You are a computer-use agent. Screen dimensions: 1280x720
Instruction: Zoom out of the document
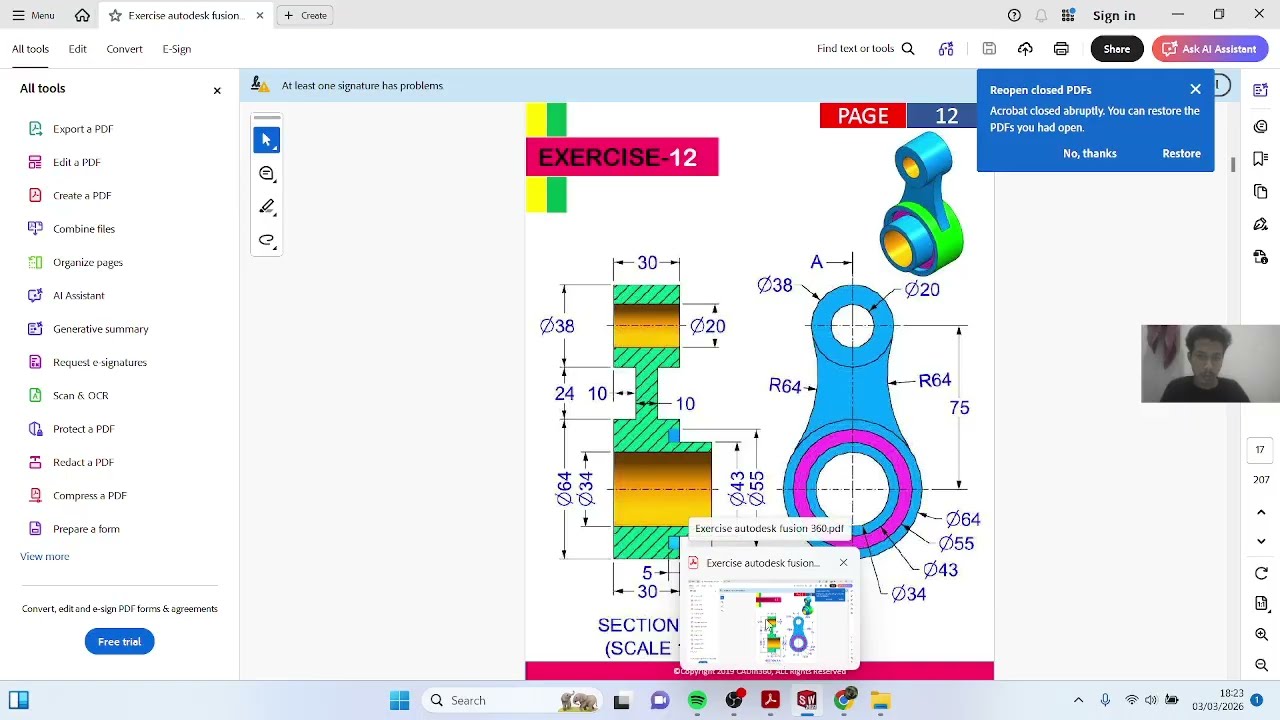(x=1261, y=665)
